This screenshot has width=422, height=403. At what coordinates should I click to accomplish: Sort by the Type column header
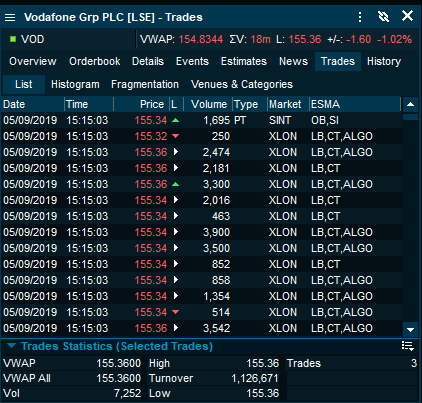coord(250,104)
